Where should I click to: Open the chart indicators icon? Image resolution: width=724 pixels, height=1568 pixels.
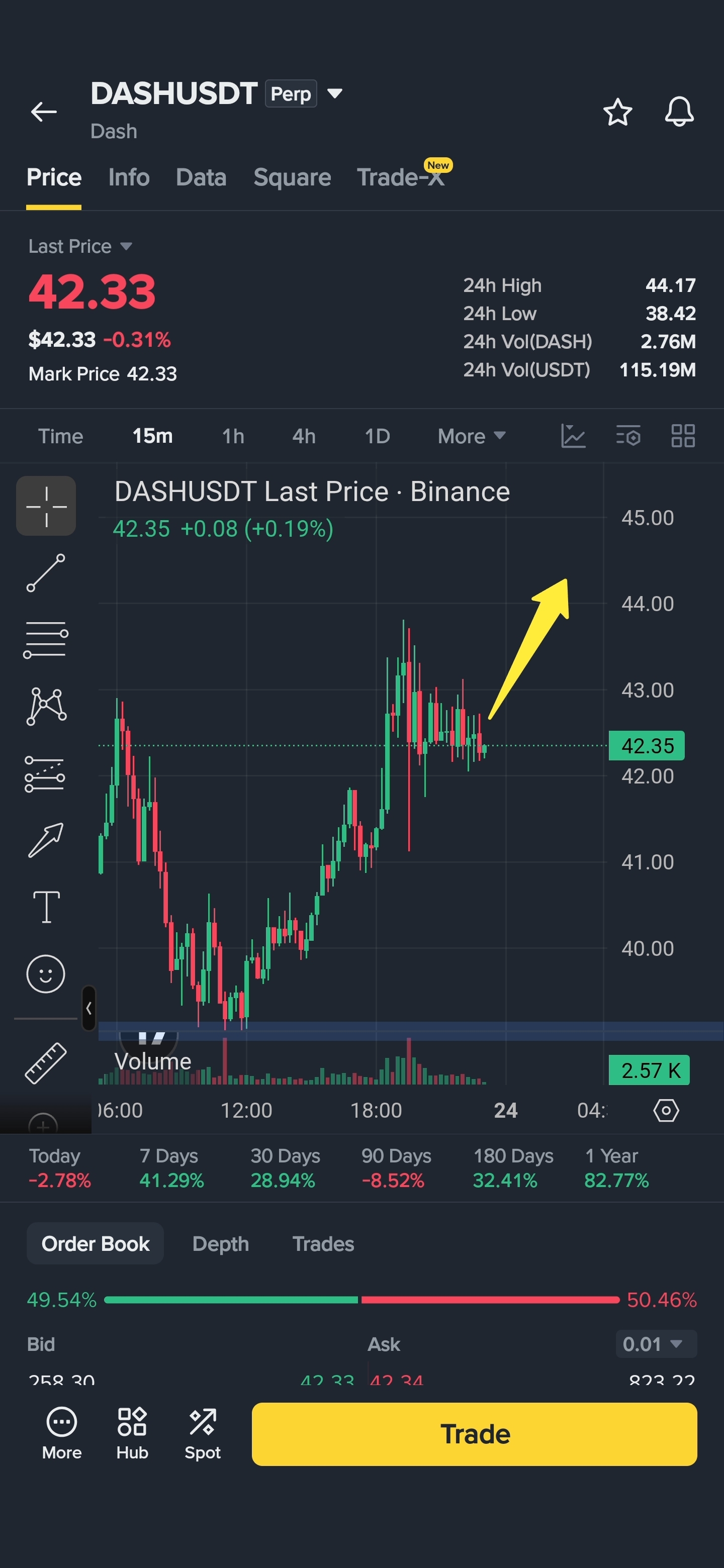click(573, 436)
